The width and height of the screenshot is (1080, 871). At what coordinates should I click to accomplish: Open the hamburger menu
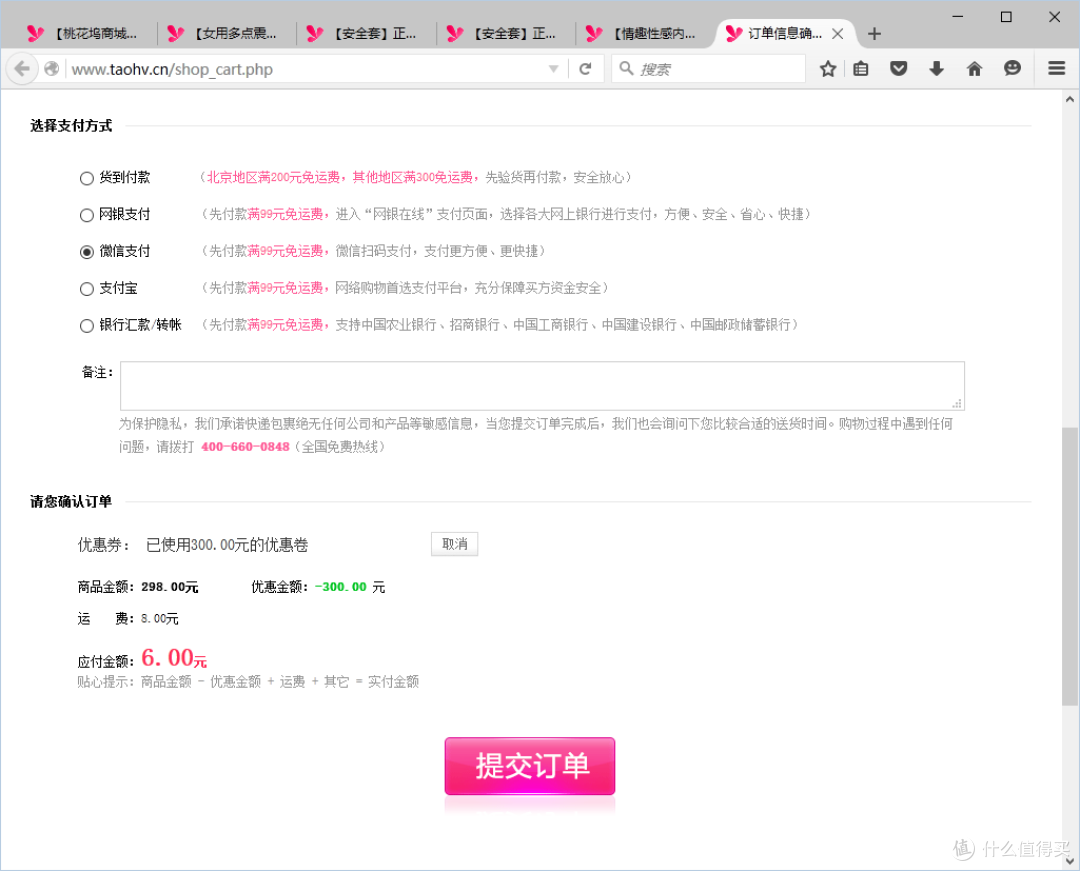coord(1057,68)
